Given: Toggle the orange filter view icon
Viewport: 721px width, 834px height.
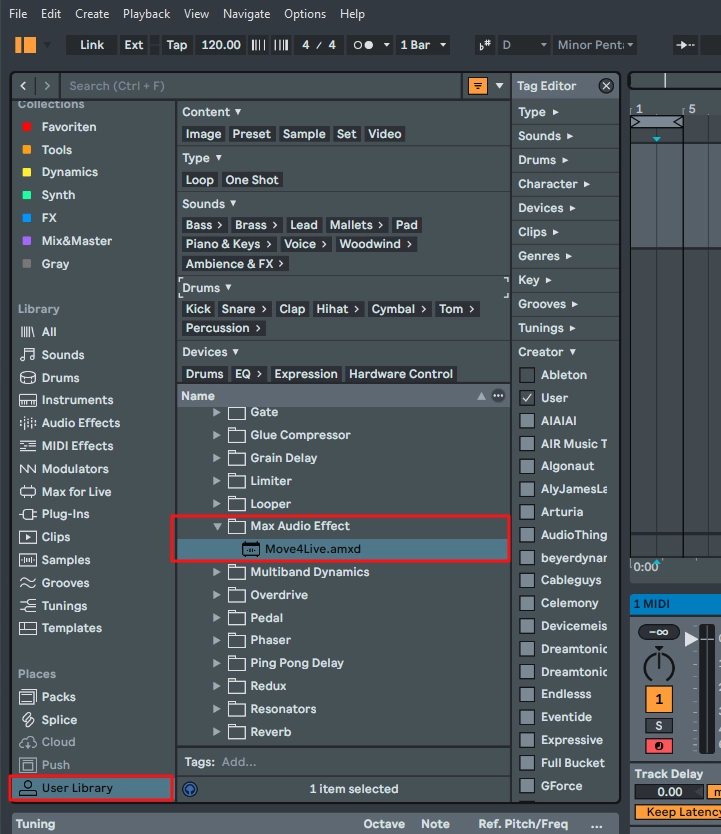Looking at the screenshot, I should pyautogui.click(x=477, y=86).
